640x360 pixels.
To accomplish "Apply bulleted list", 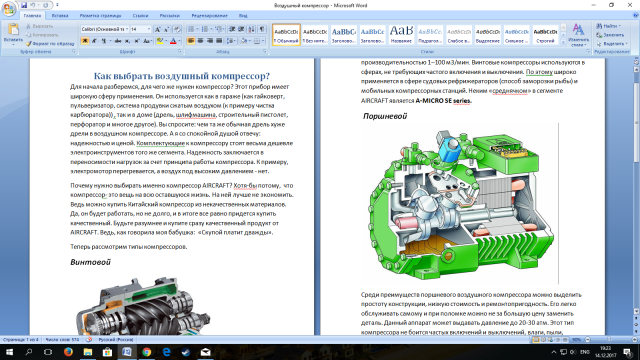I will click(x=191, y=29).
